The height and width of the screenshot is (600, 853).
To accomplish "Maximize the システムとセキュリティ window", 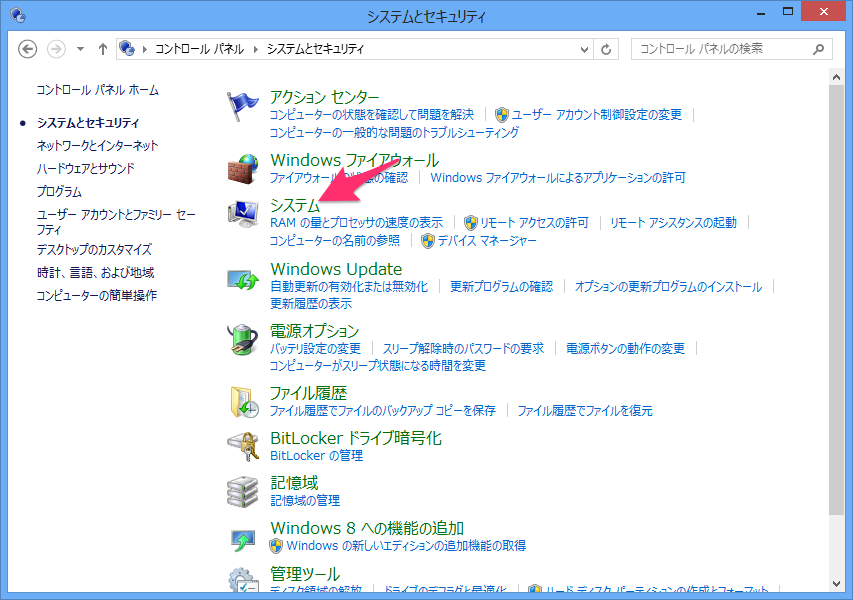I will [788, 11].
